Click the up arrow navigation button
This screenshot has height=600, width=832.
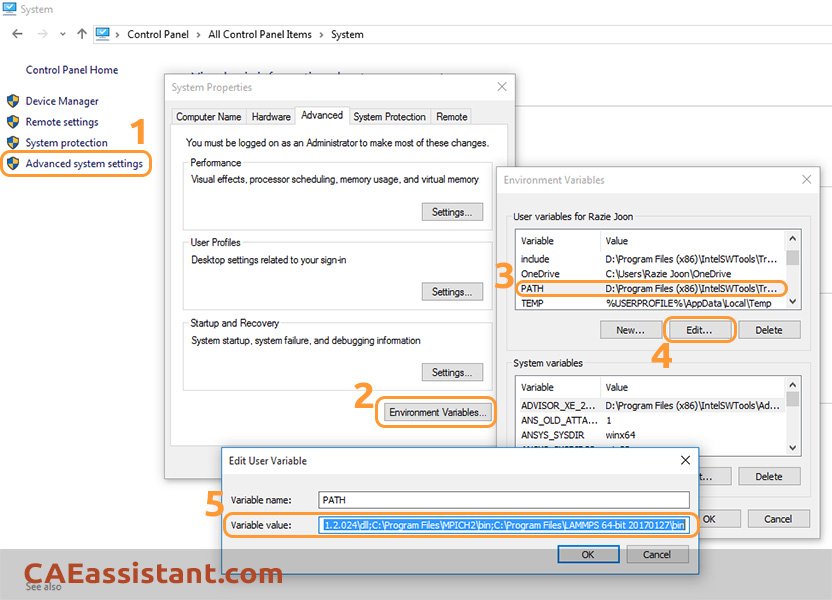(82, 34)
